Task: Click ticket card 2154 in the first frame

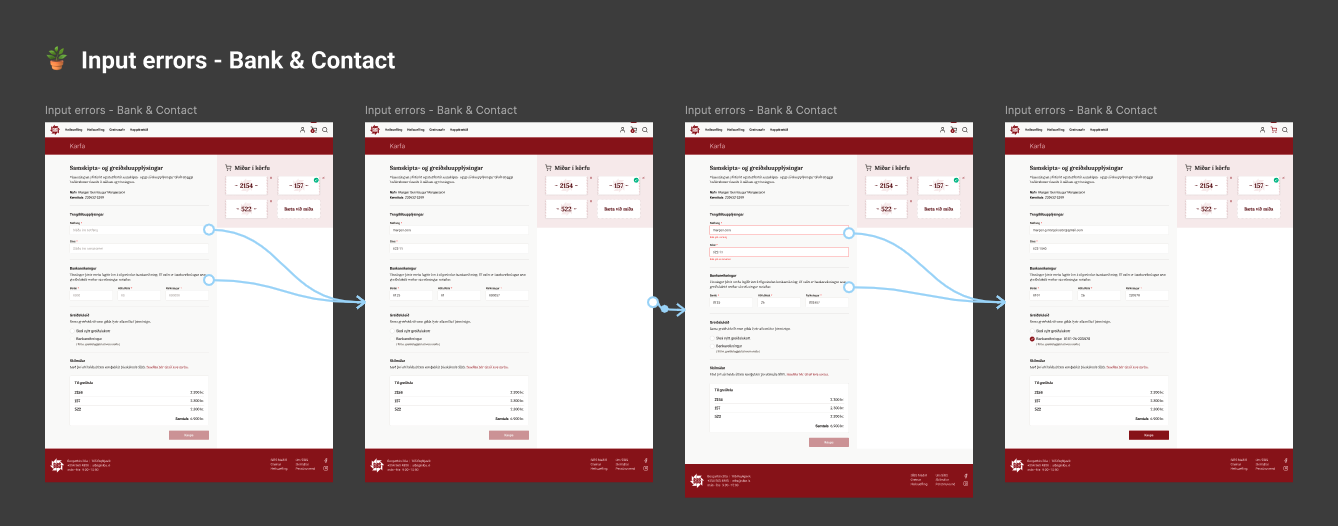Action: pyautogui.click(x=247, y=186)
